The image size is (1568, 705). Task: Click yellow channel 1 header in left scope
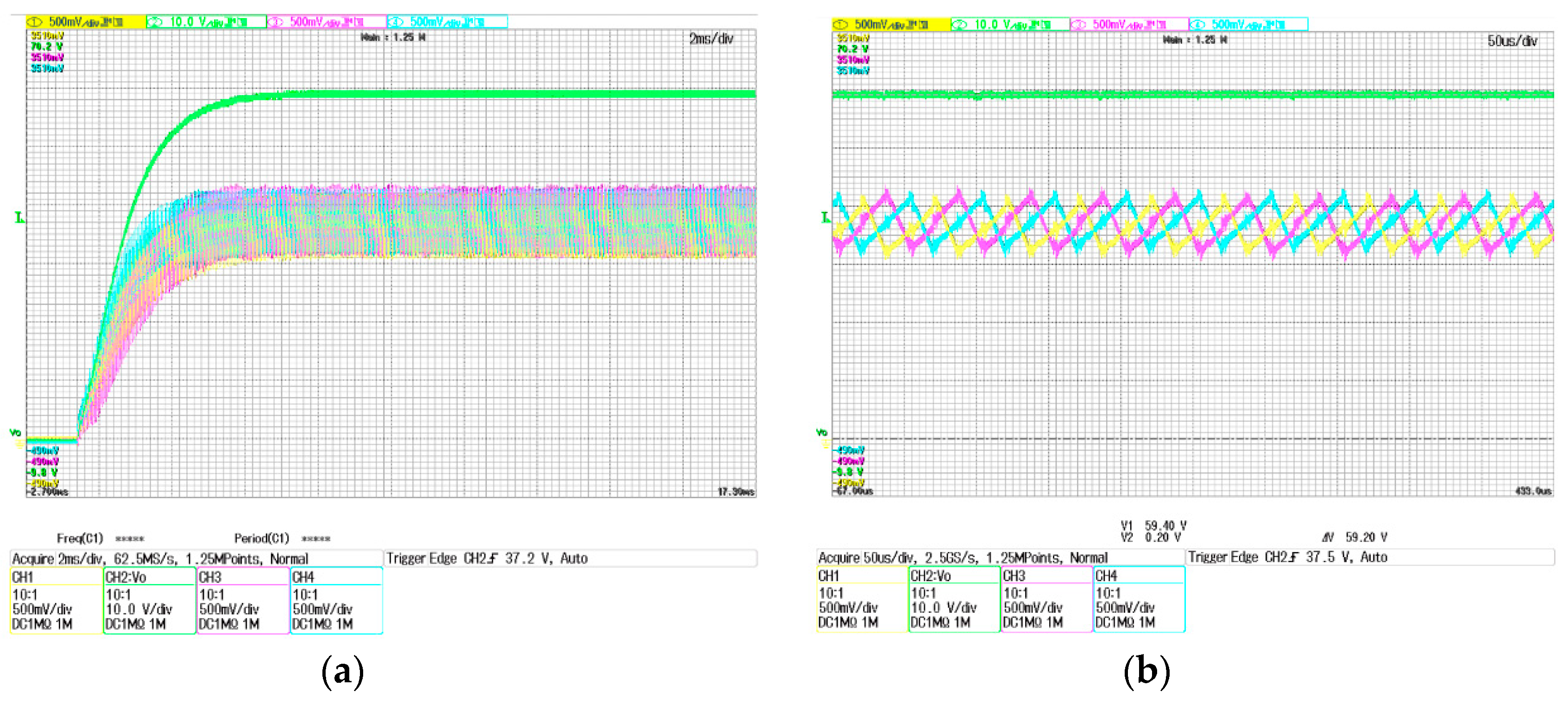(85, 22)
